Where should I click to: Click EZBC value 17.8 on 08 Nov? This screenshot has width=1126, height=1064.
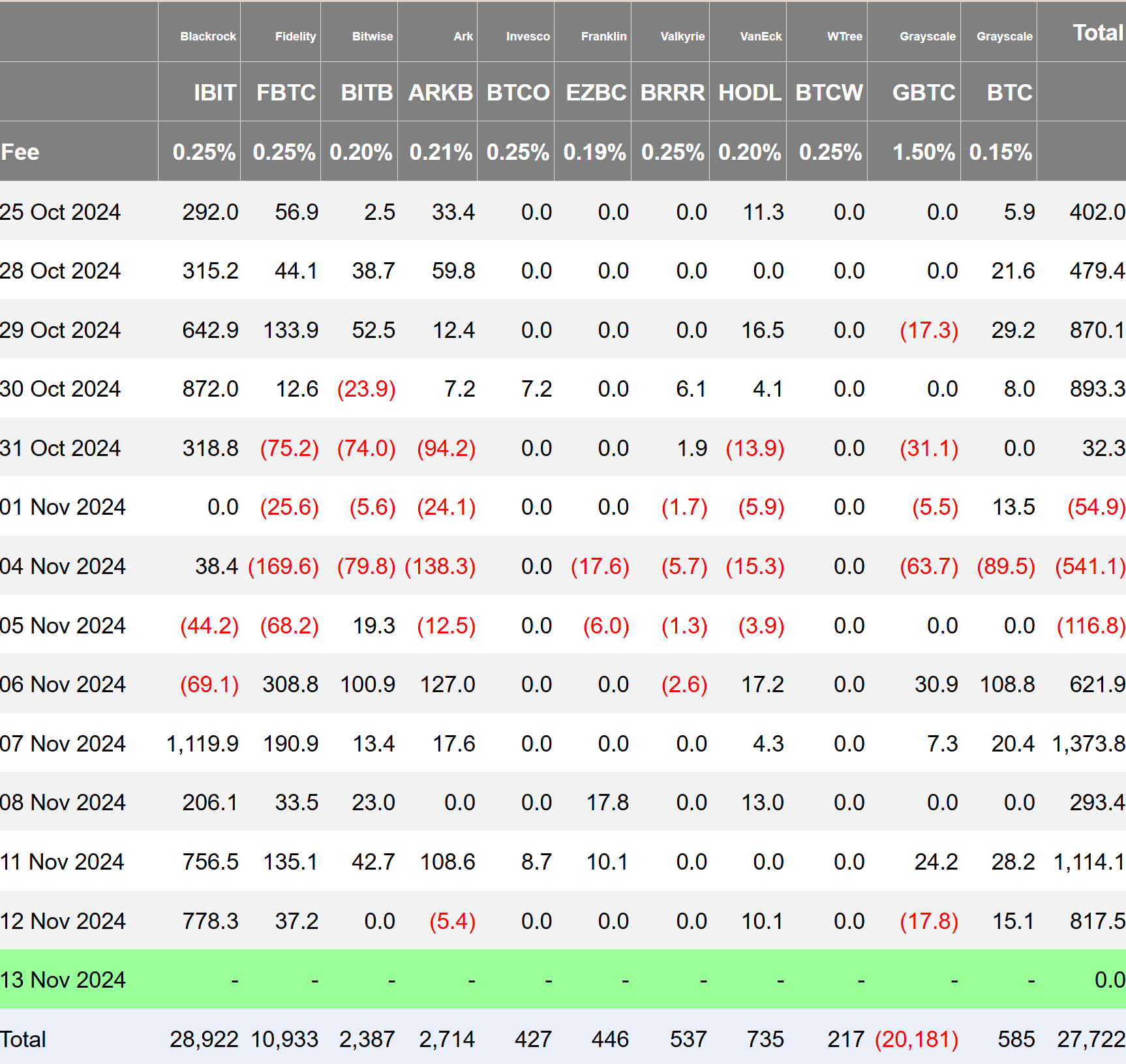(607, 802)
